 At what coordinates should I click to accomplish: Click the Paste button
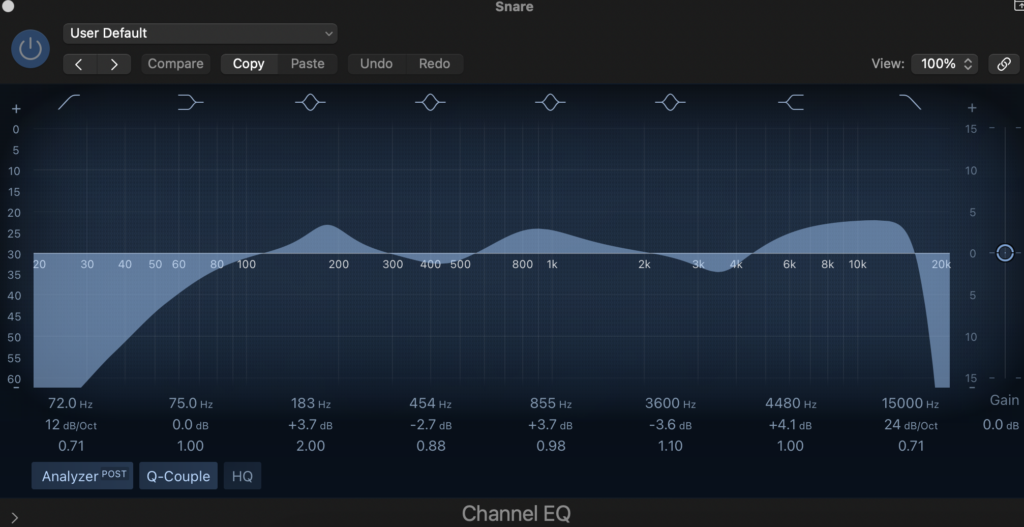coord(307,64)
